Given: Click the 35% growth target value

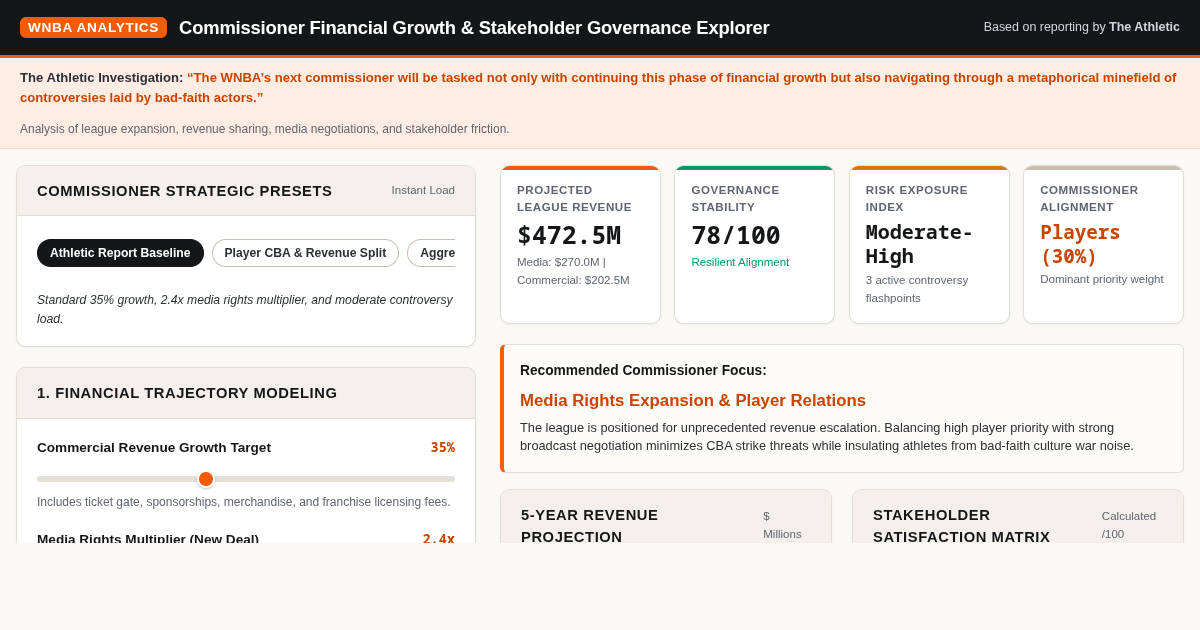Looking at the screenshot, I should click(x=442, y=447).
